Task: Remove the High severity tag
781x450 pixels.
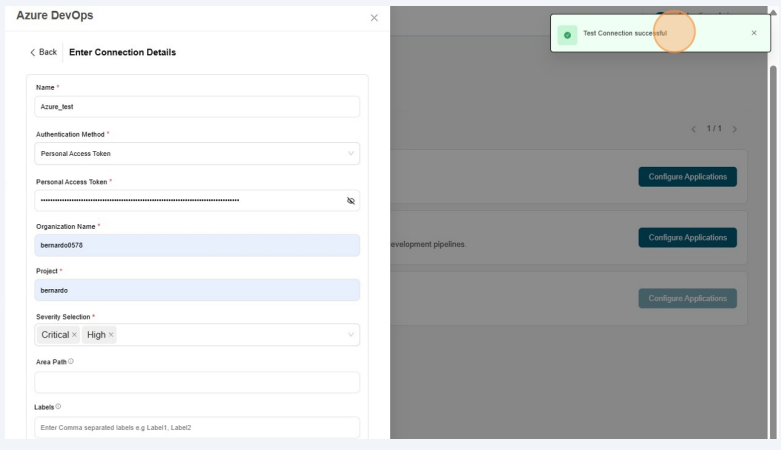Action: tap(111, 335)
